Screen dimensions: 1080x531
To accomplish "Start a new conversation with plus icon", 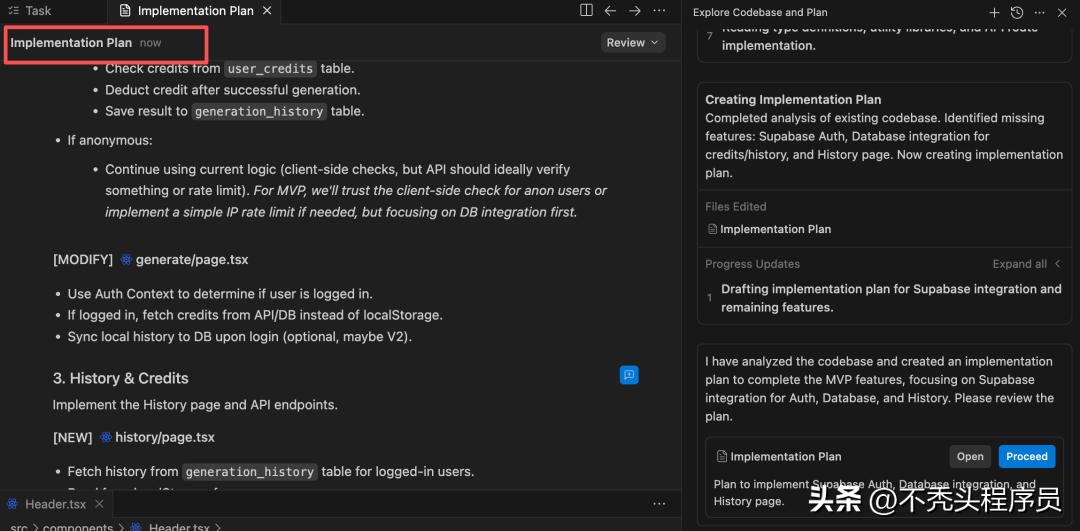I will pyautogui.click(x=994, y=13).
